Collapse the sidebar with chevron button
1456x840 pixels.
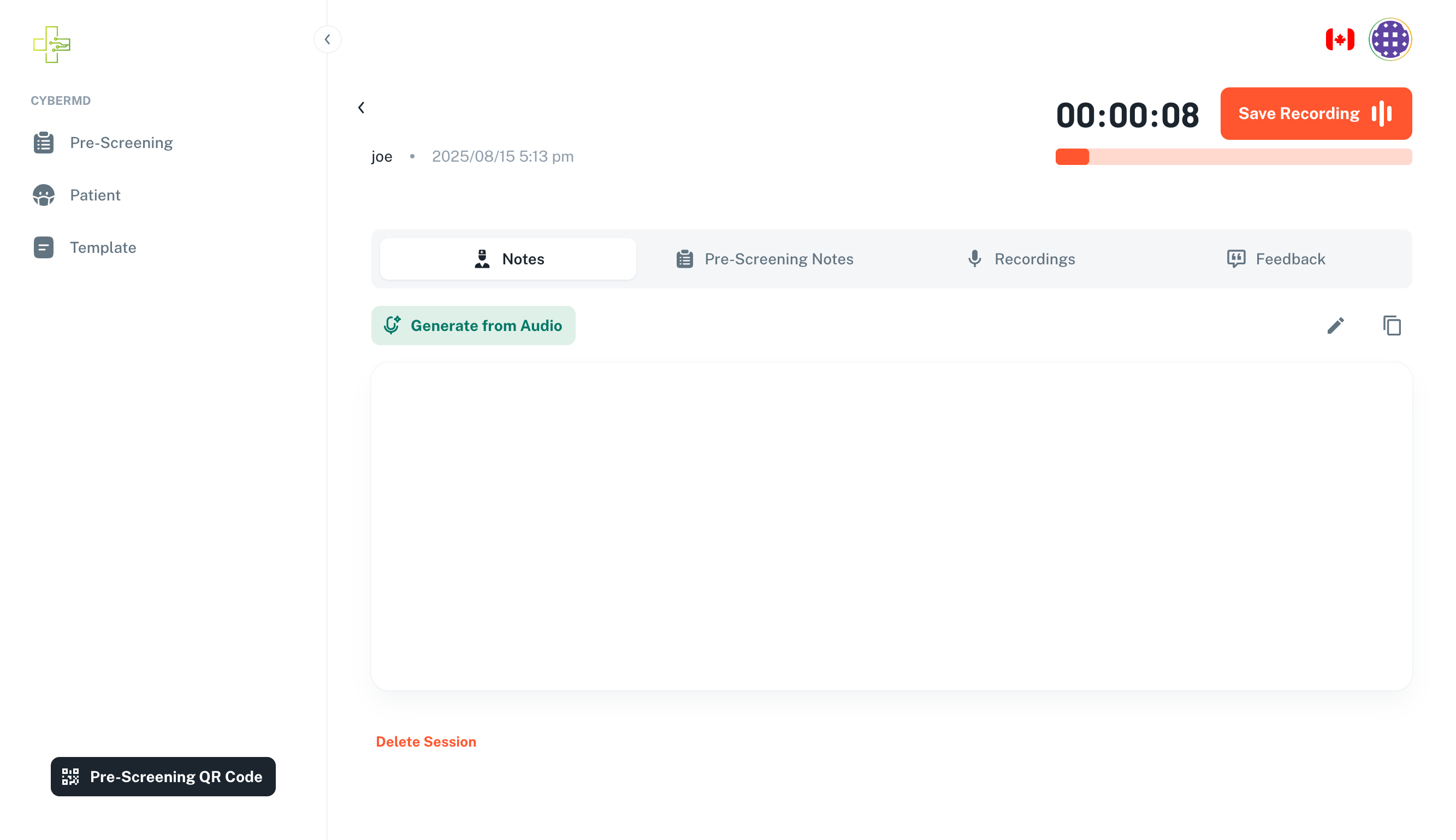pos(327,39)
